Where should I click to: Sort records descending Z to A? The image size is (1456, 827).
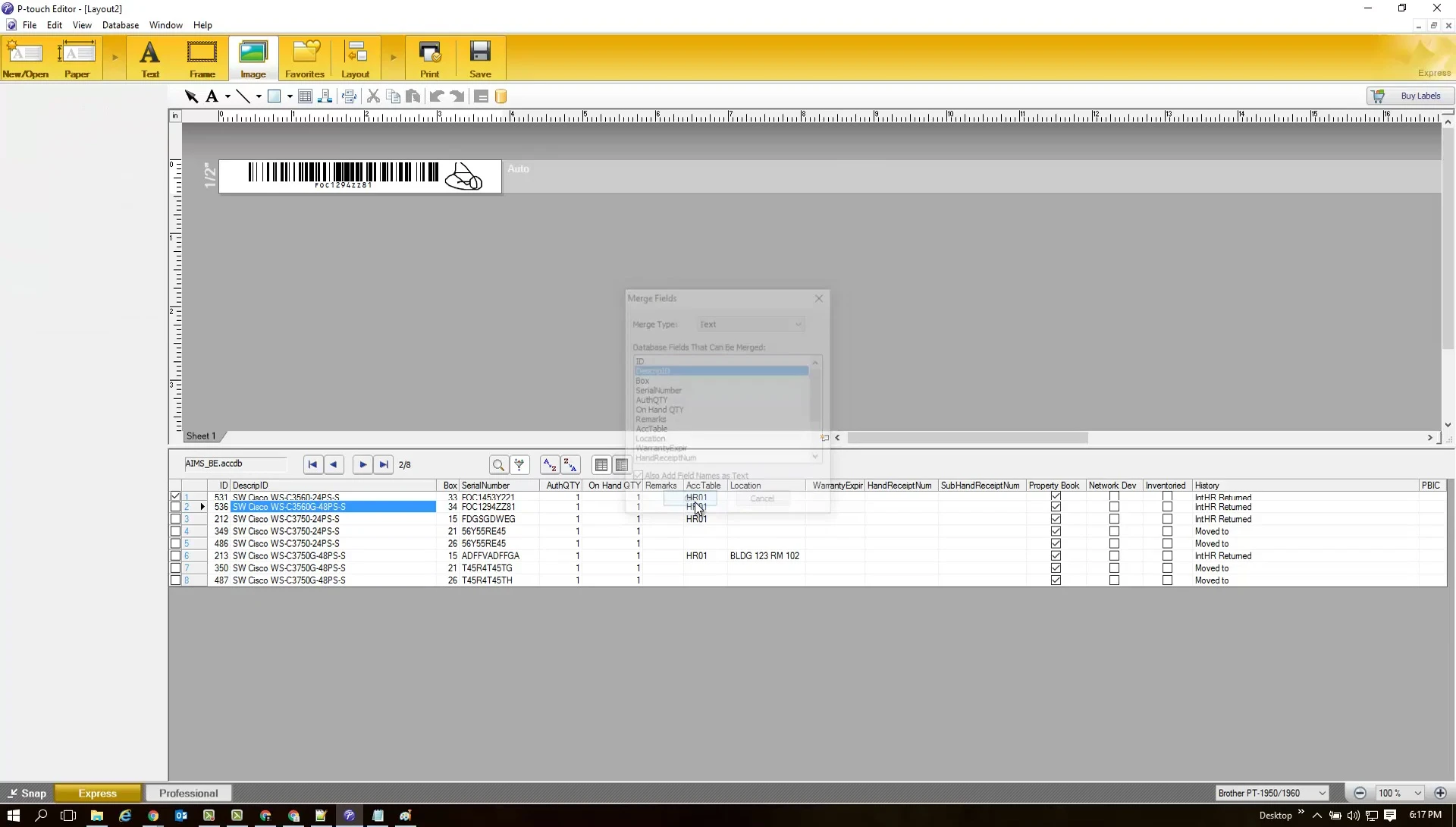(x=571, y=465)
